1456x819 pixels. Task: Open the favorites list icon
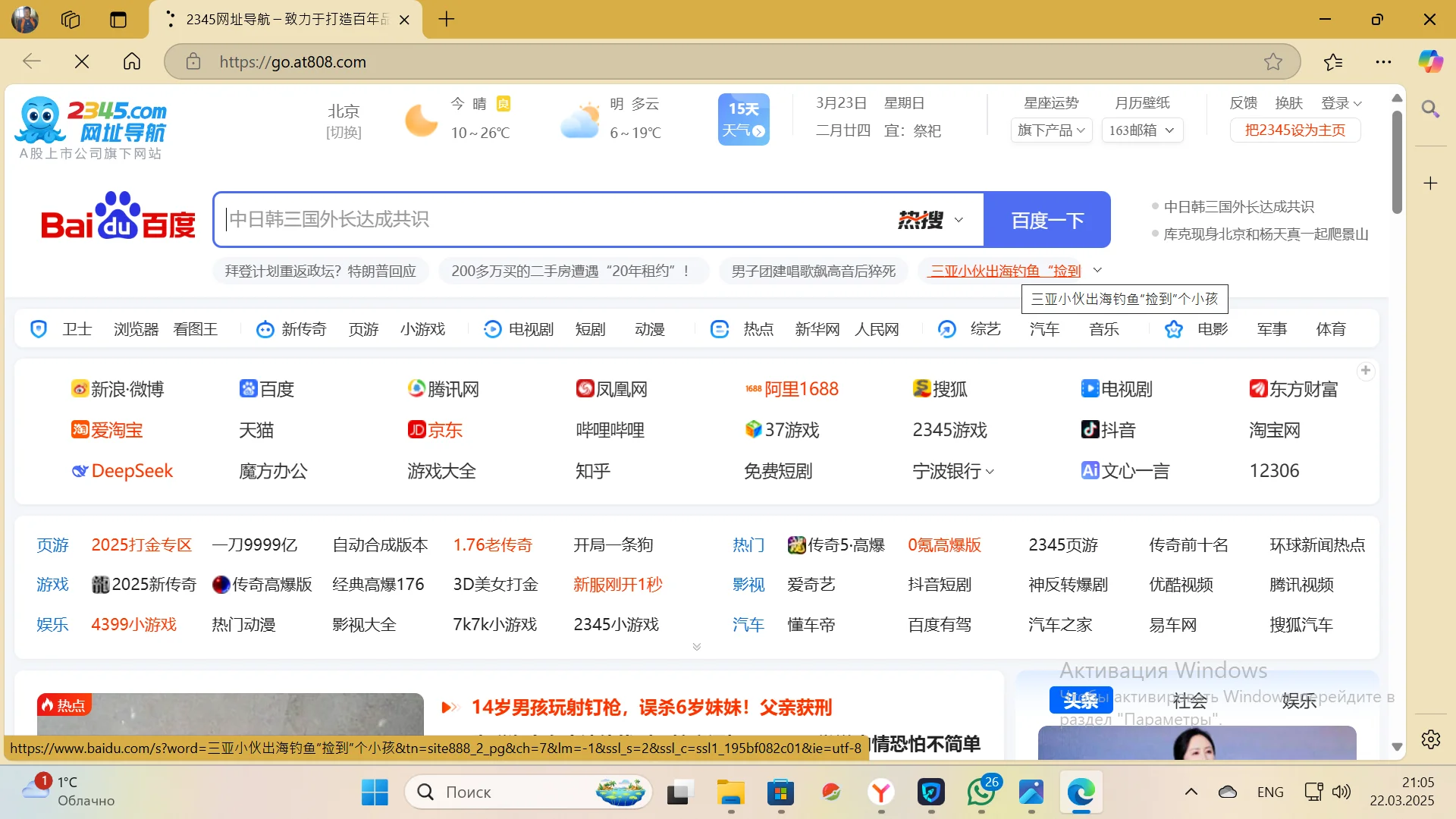tap(1332, 61)
